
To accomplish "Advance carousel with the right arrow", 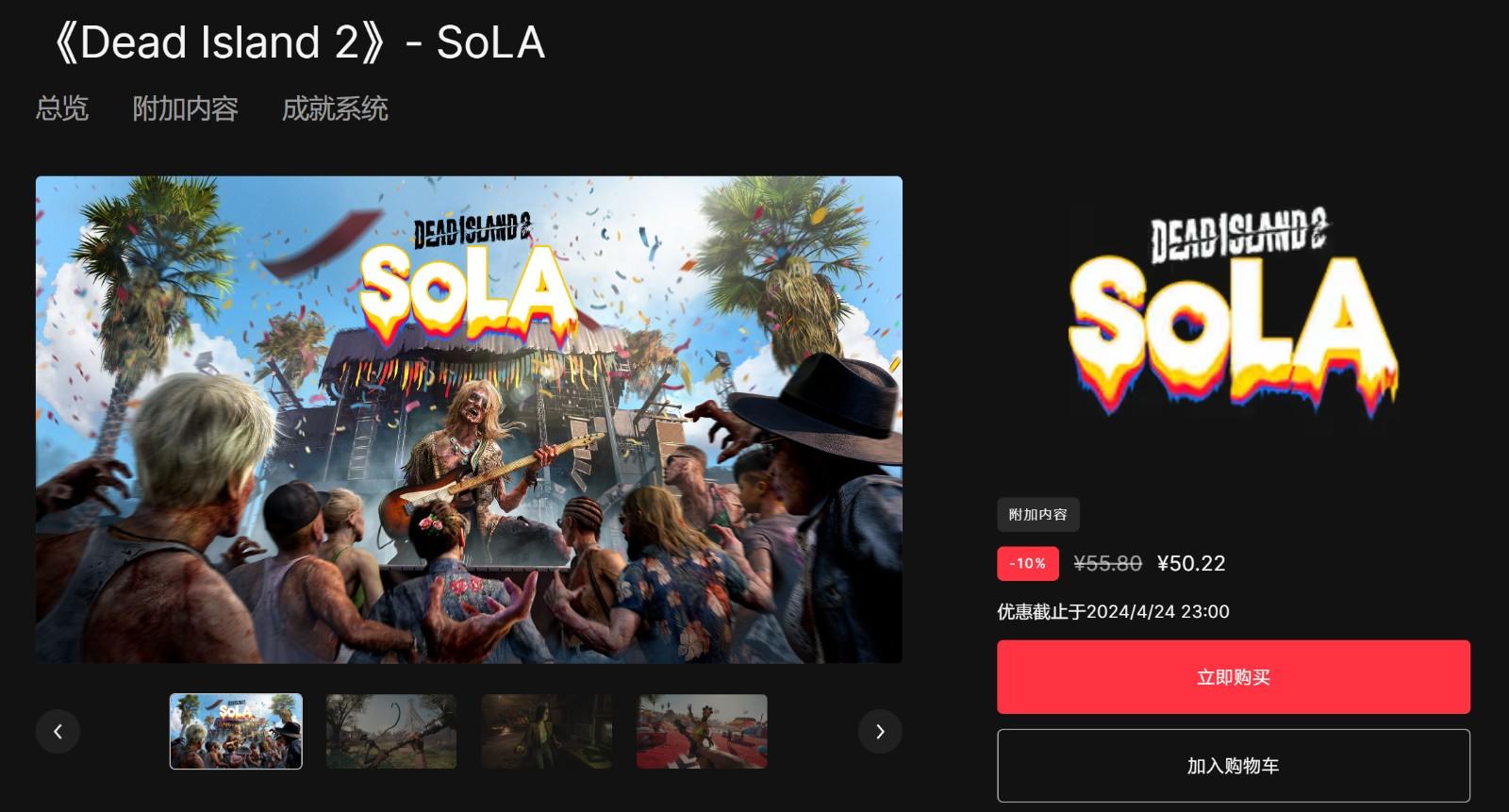I will pos(880,731).
